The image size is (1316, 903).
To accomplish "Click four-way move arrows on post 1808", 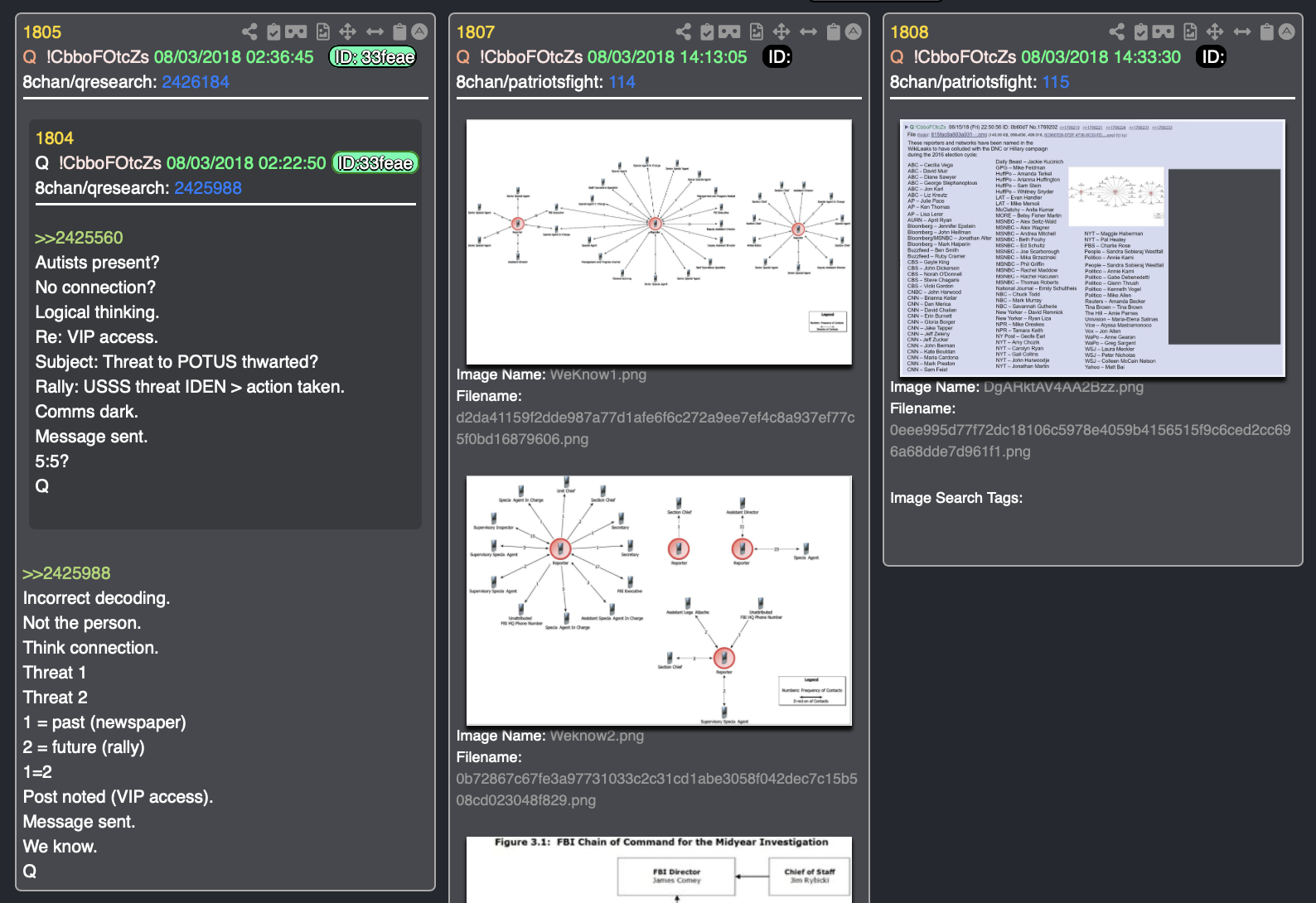I will point(1215,31).
